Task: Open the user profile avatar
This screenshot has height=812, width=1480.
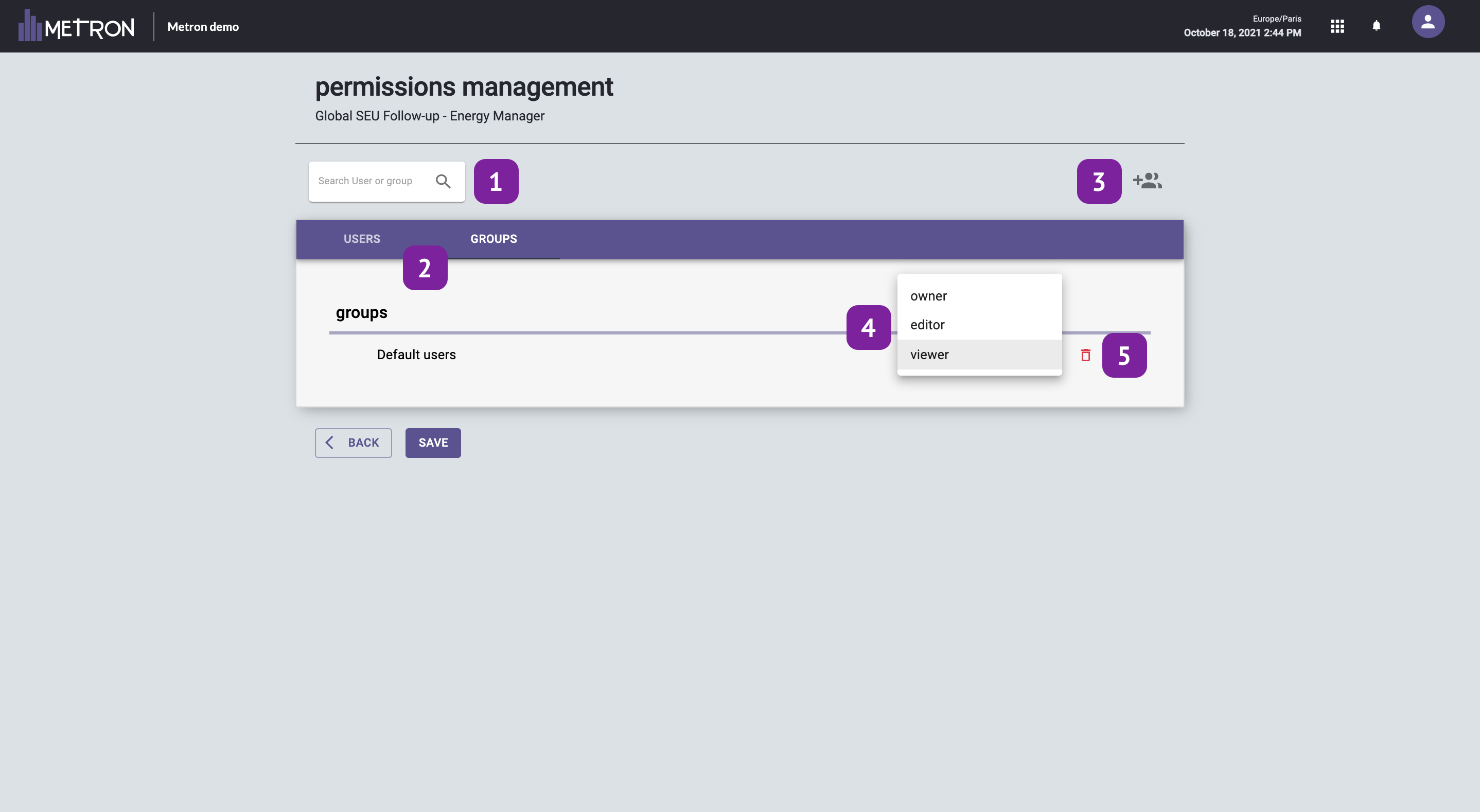Action: coord(1428,23)
